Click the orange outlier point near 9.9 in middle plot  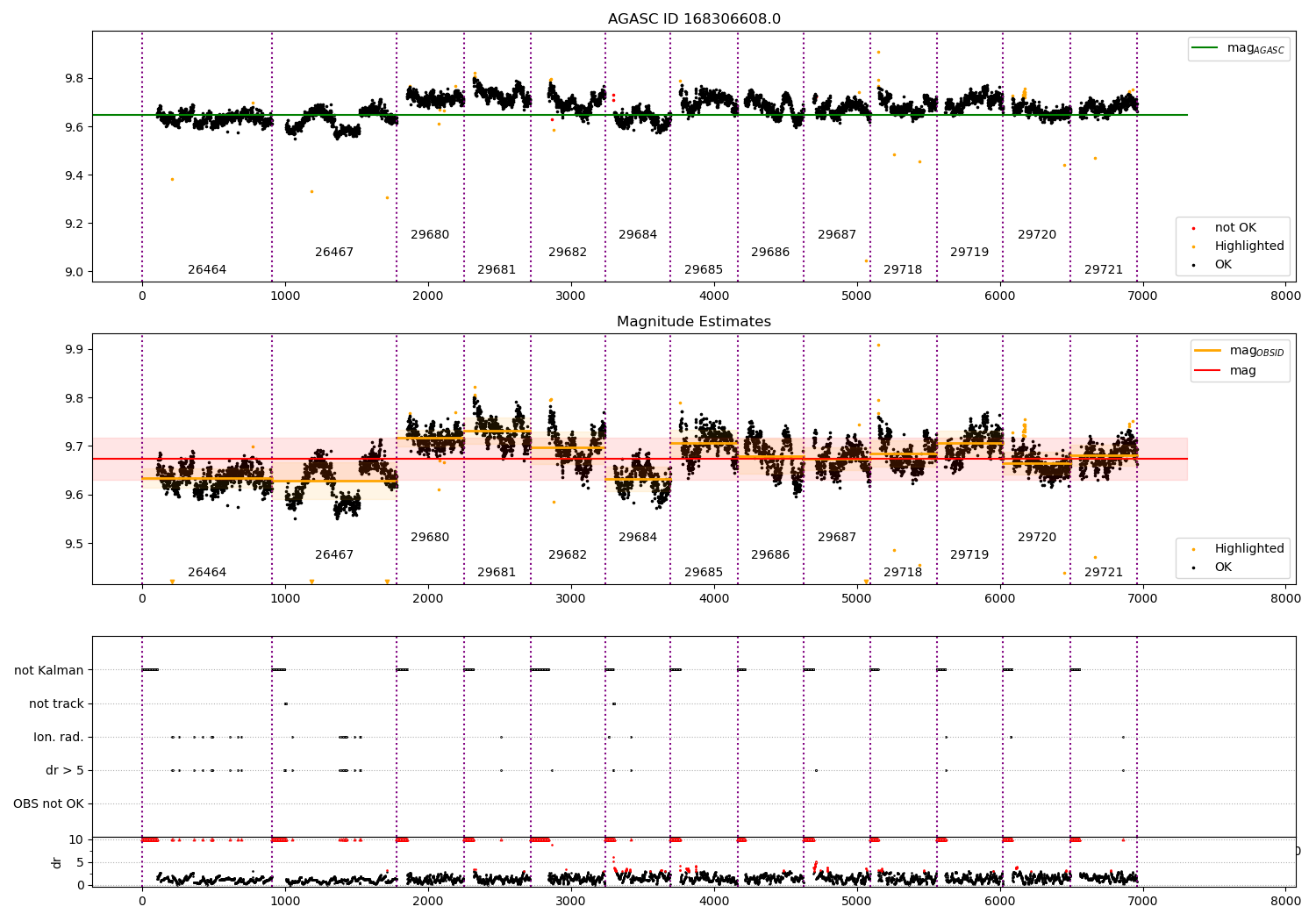coord(878,345)
